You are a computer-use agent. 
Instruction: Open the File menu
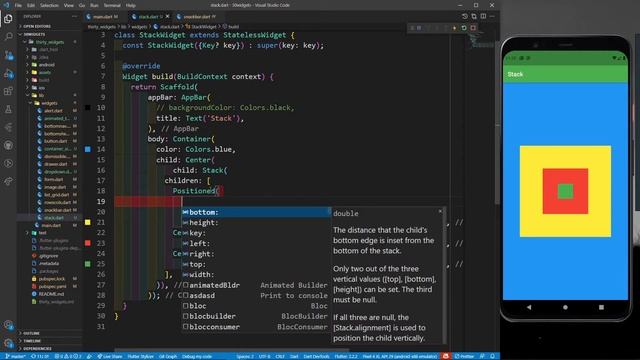click(x=18, y=5)
